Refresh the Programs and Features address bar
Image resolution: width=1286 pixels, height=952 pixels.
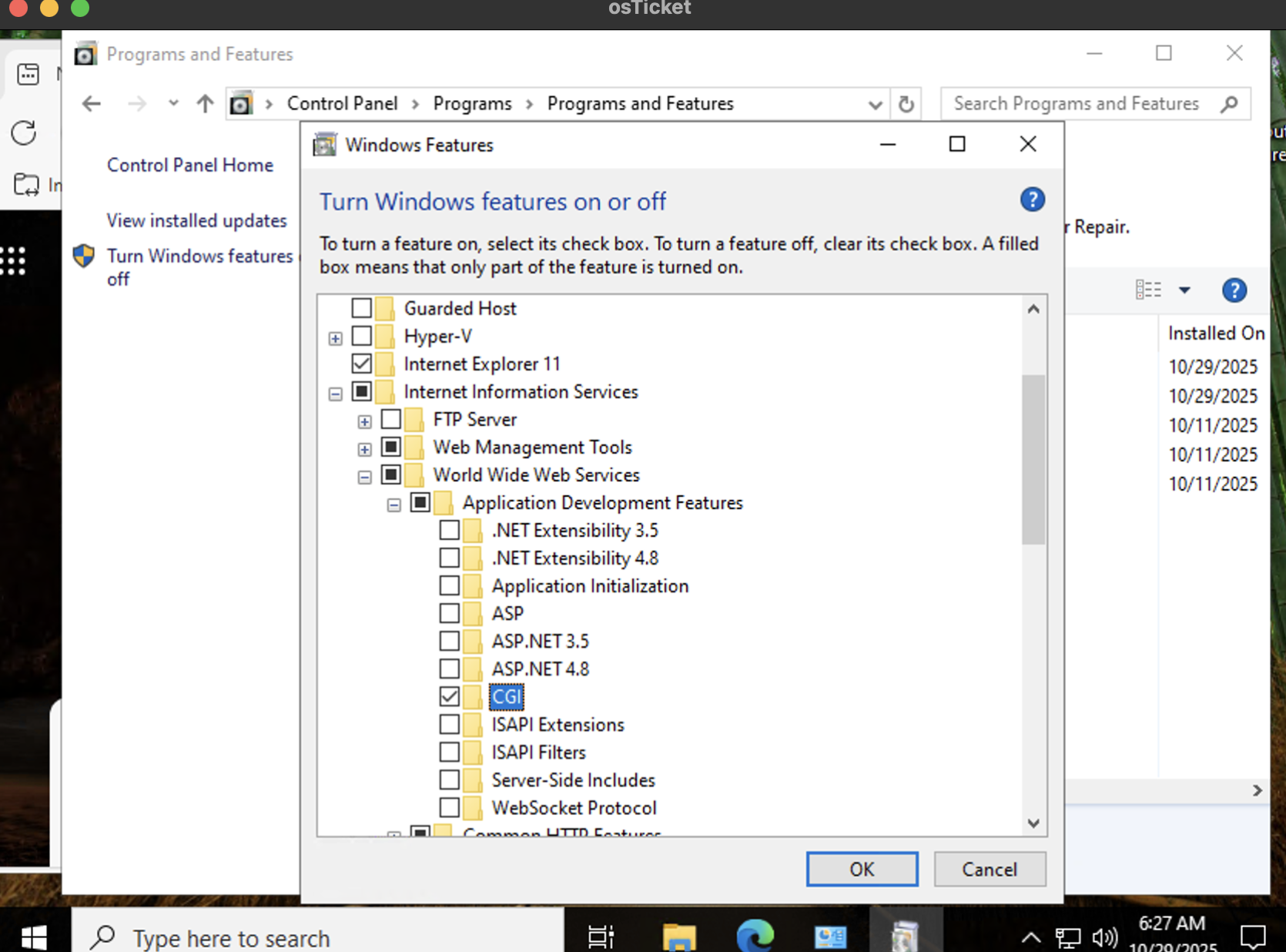(906, 103)
